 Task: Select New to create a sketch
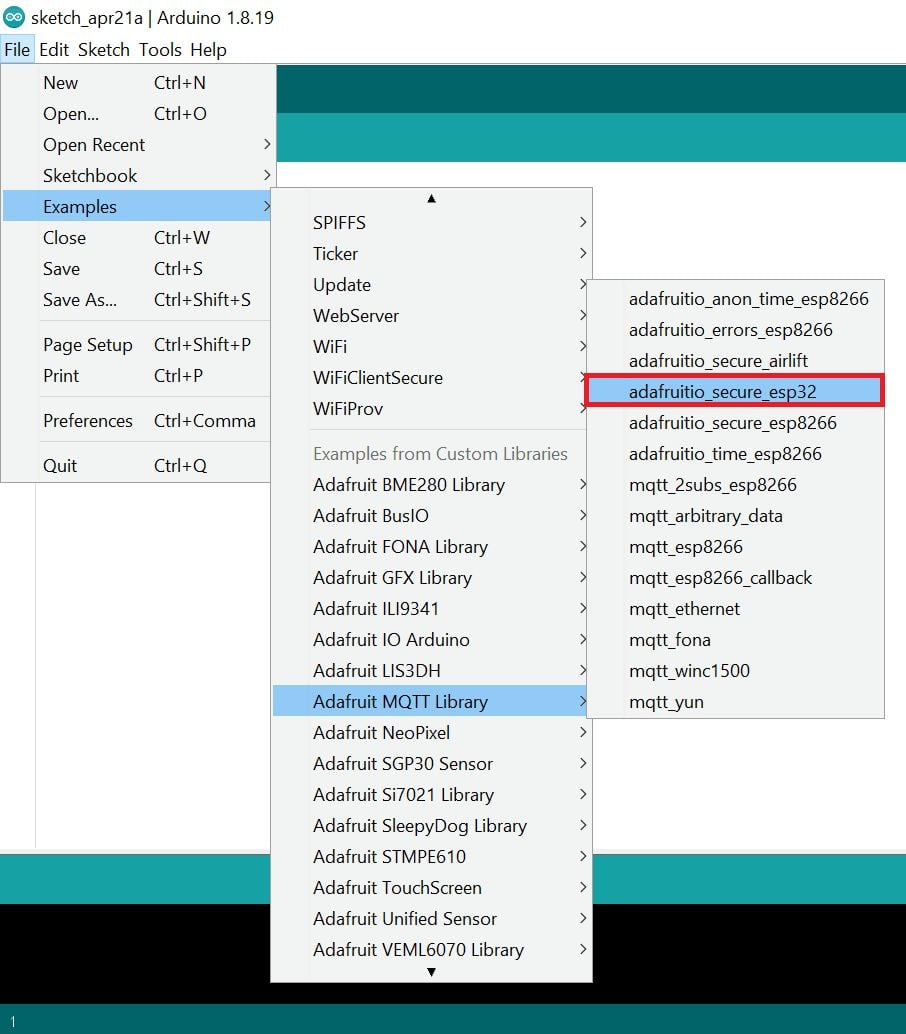pyautogui.click(x=60, y=83)
